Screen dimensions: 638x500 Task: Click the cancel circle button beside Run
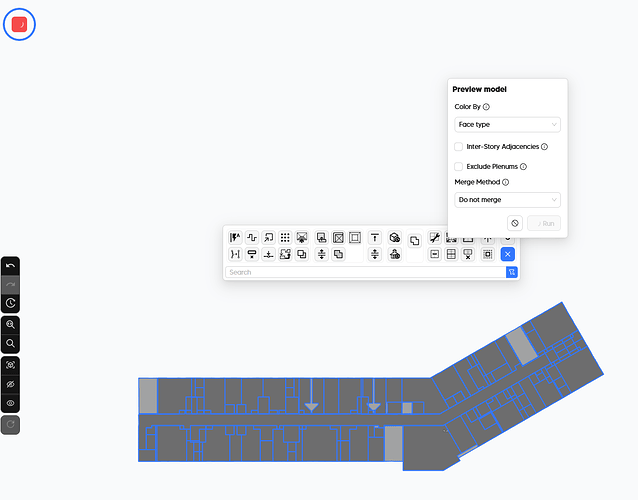pos(515,223)
